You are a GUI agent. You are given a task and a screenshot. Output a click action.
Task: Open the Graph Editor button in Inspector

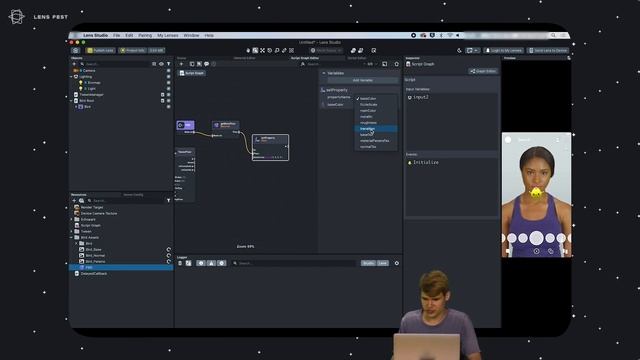pos(483,71)
